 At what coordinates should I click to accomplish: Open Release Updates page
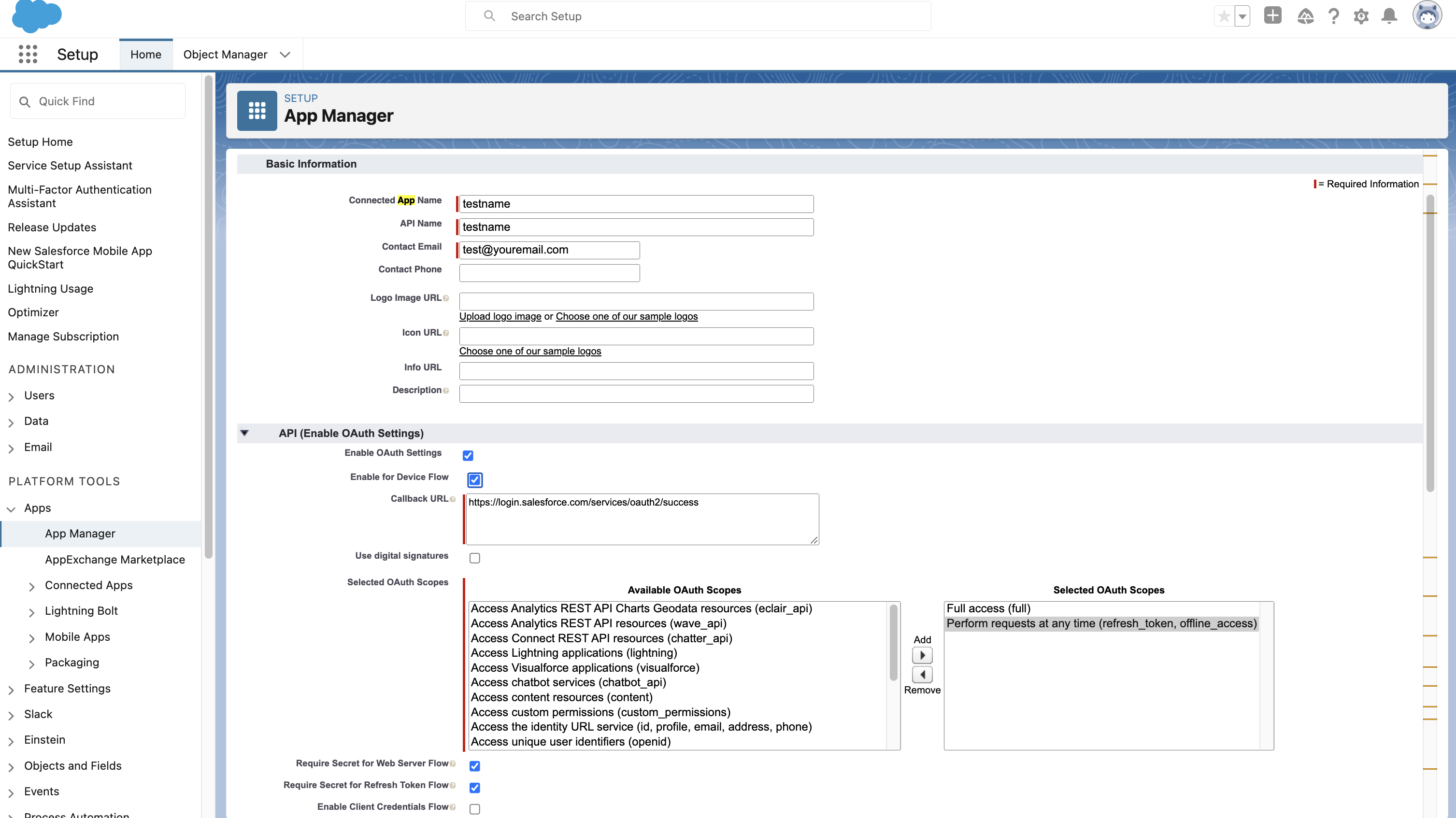click(52, 227)
